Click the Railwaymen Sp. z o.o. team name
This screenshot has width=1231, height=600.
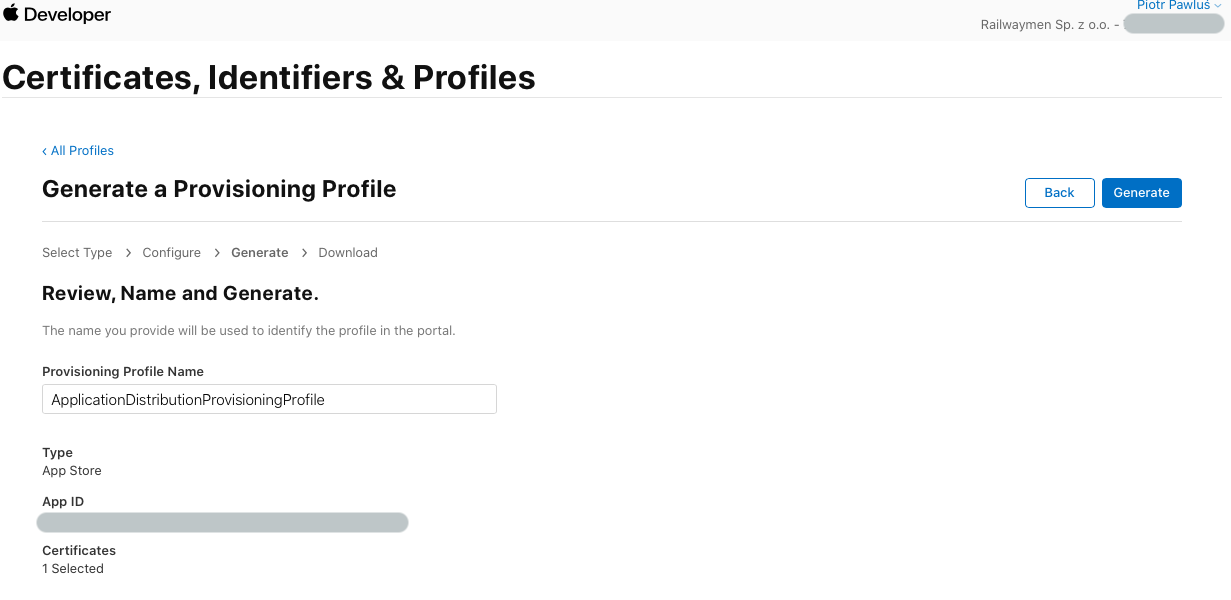[x=1044, y=25]
